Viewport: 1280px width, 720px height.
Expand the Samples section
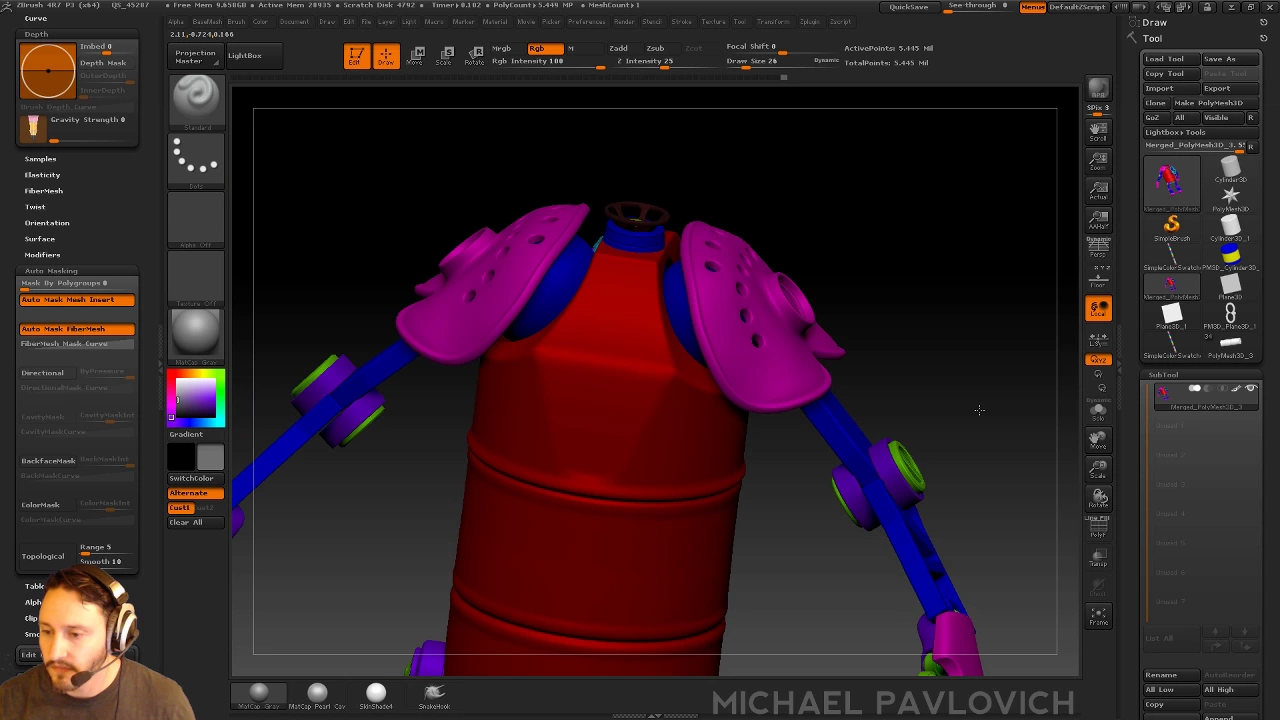pyautogui.click(x=40, y=159)
